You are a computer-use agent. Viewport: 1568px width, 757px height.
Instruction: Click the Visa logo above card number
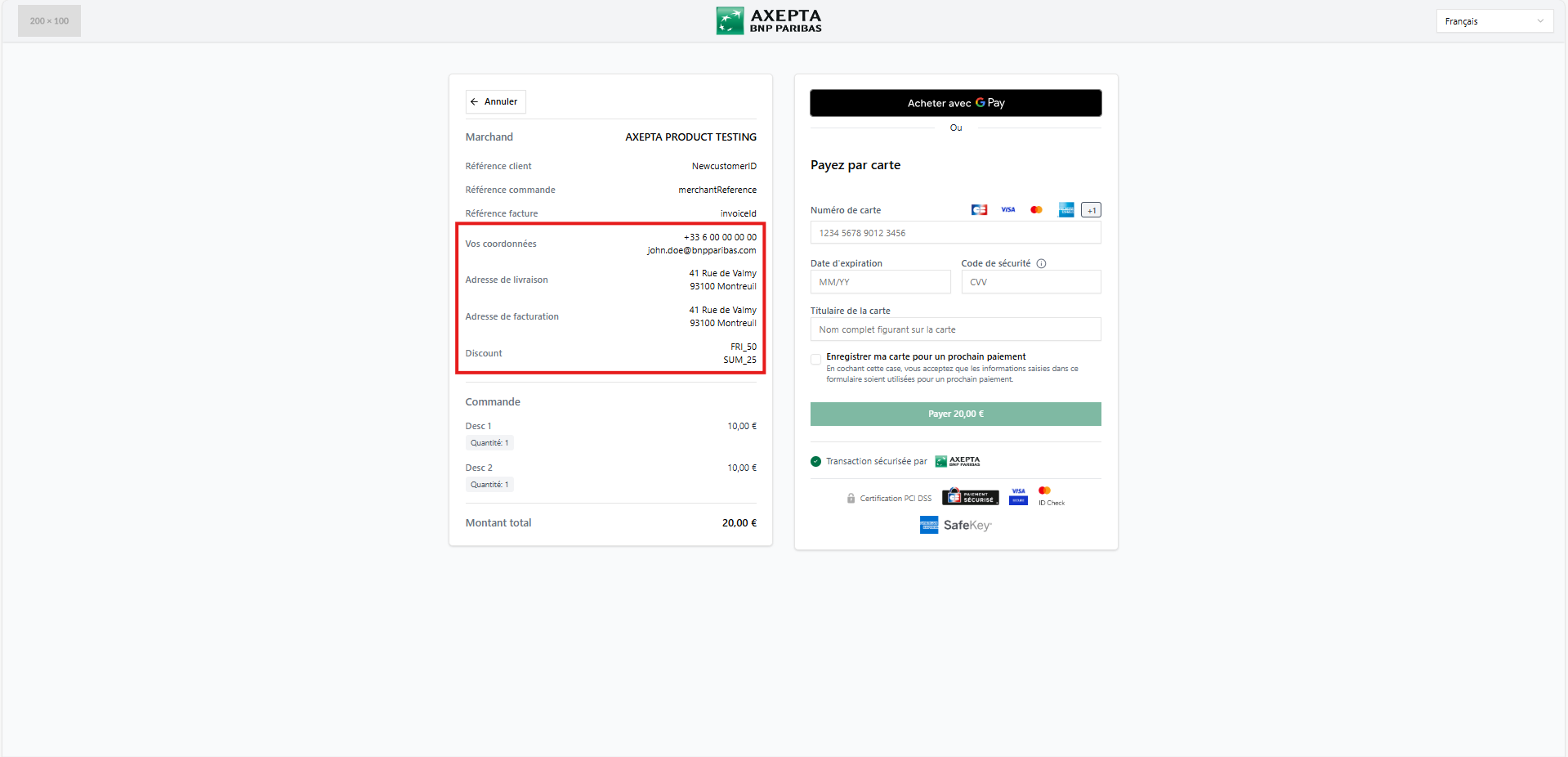pyautogui.click(x=1007, y=210)
